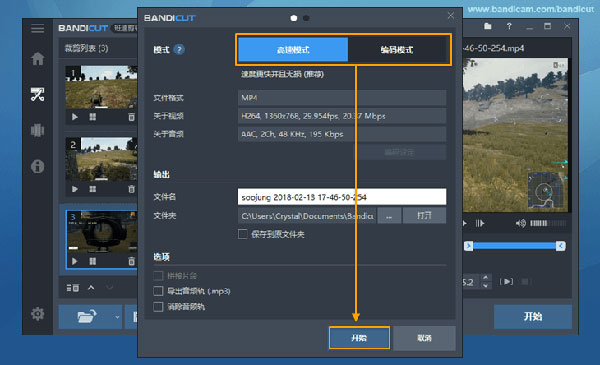
Task: Click the timeline start handle
Action: click(468, 246)
